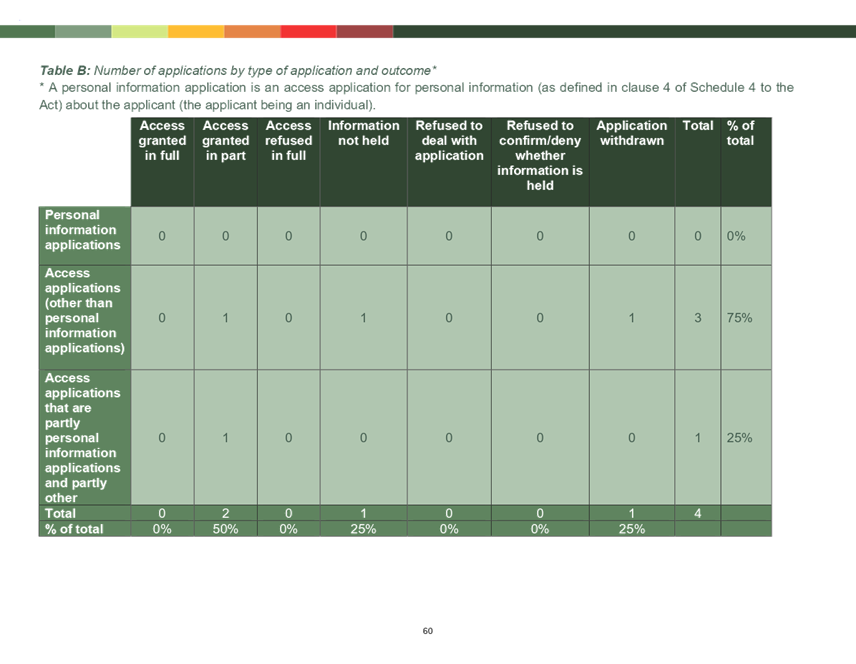Click "1" in Total row under Application withdrawn
The height and width of the screenshot is (664, 856).
point(632,513)
